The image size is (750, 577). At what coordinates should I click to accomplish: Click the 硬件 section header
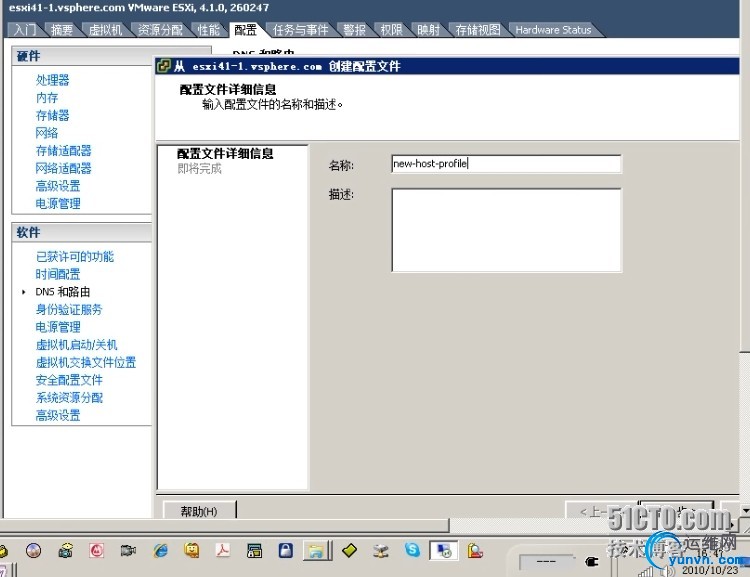(x=28, y=56)
